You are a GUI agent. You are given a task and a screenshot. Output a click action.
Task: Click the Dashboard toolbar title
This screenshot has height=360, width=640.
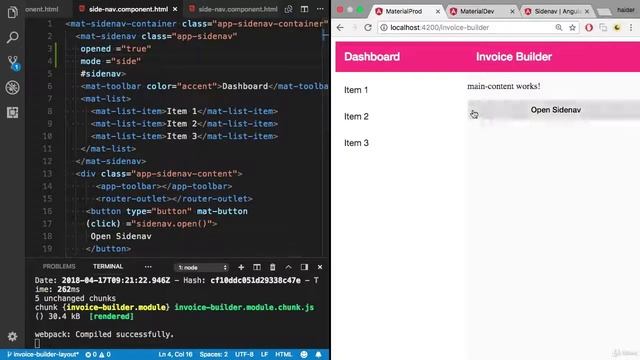pyautogui.click(x=372, y=57)
